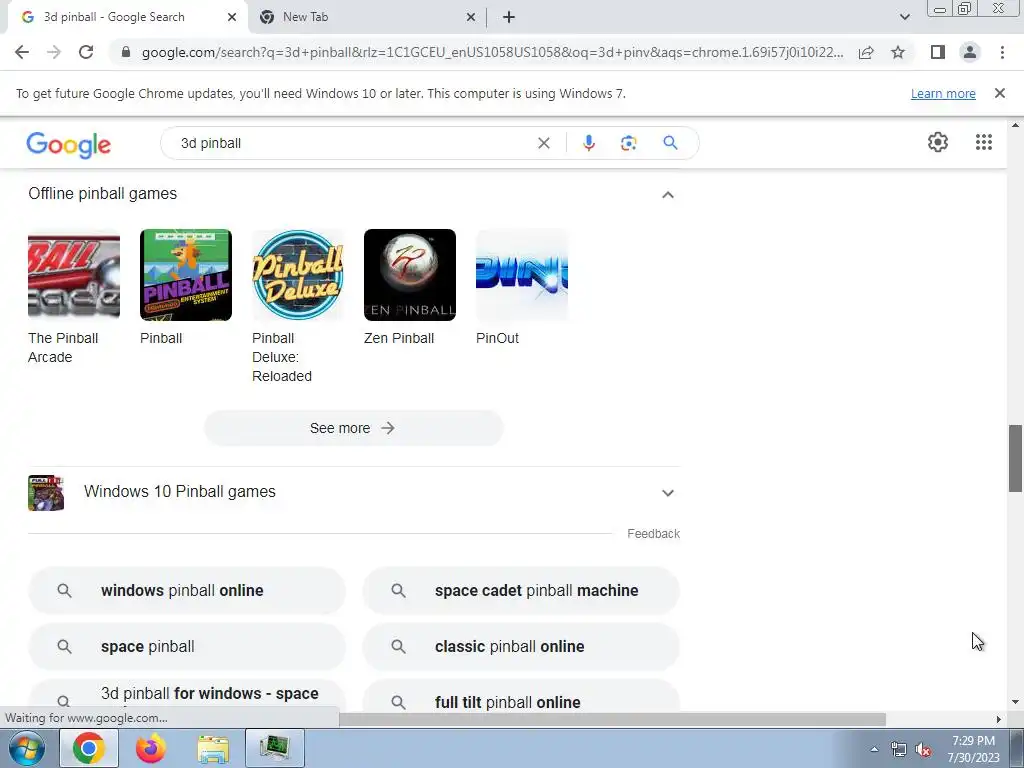This screenshot has width=1024, height=768.
Task: Click the forward navigation arrow
Action: click(x=54, y=52)
